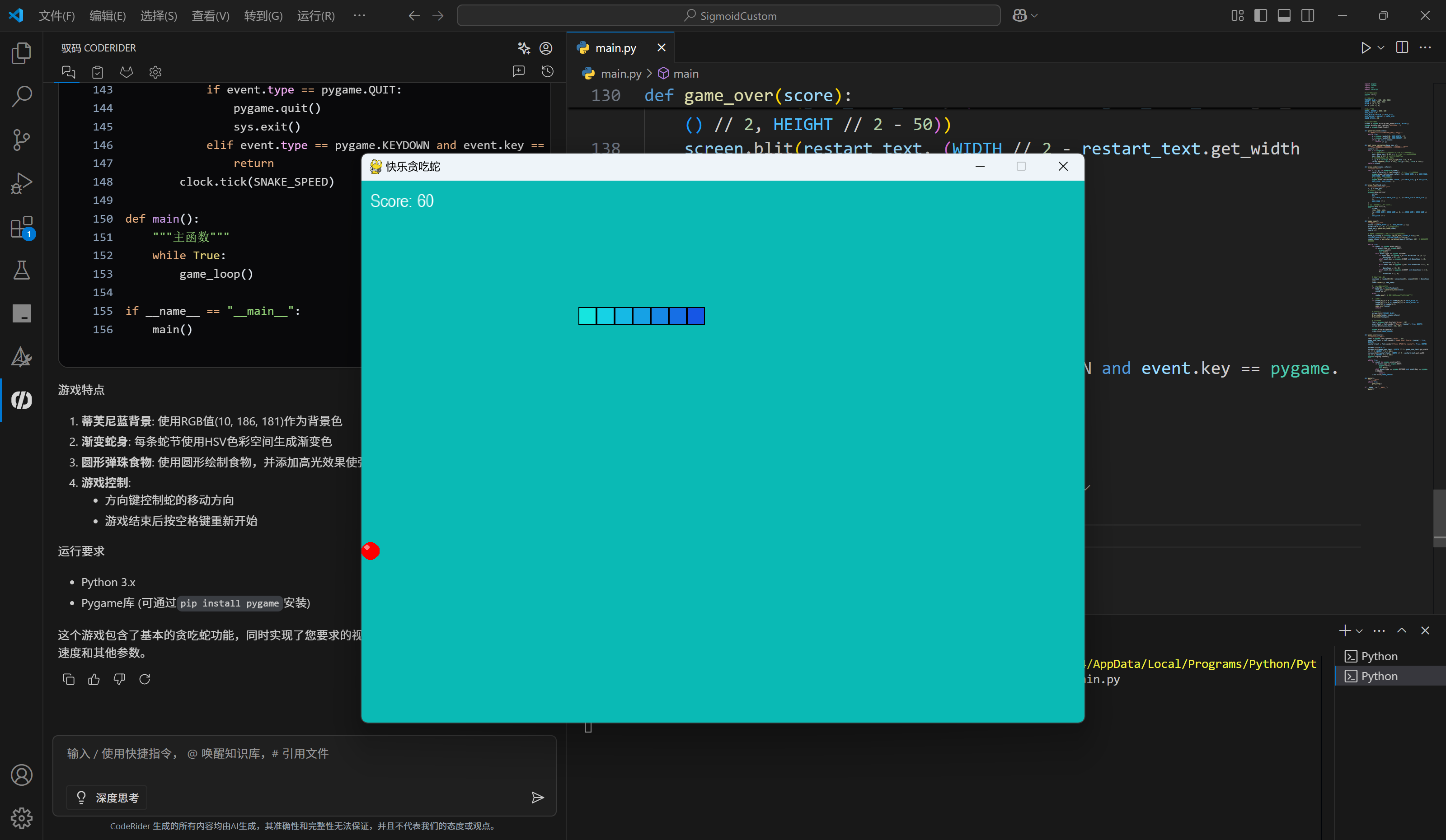Open the editor More Actions ellipsis
Screen dimensions: 1446x840
click(x=1425, y=47)
